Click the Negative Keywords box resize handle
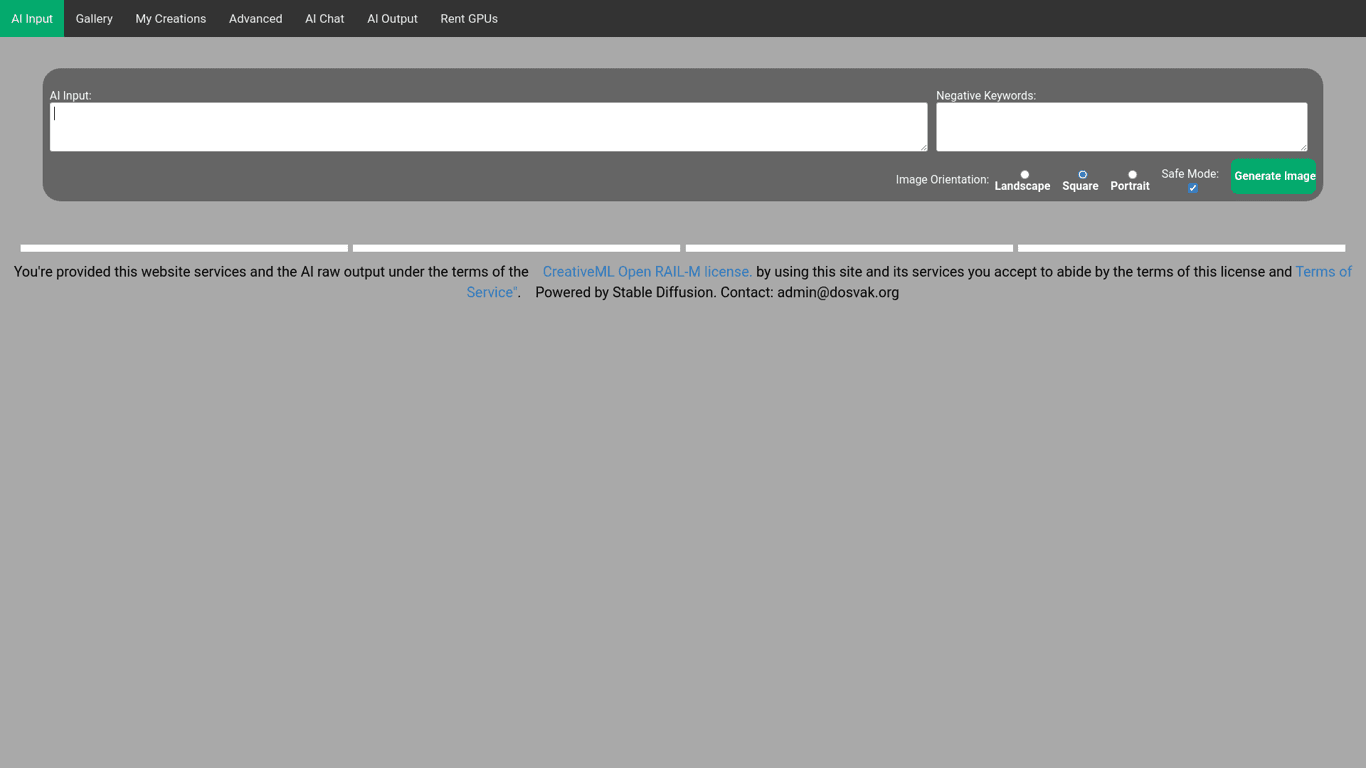Screen dimensions: 1366x768 click(1303, 147)
